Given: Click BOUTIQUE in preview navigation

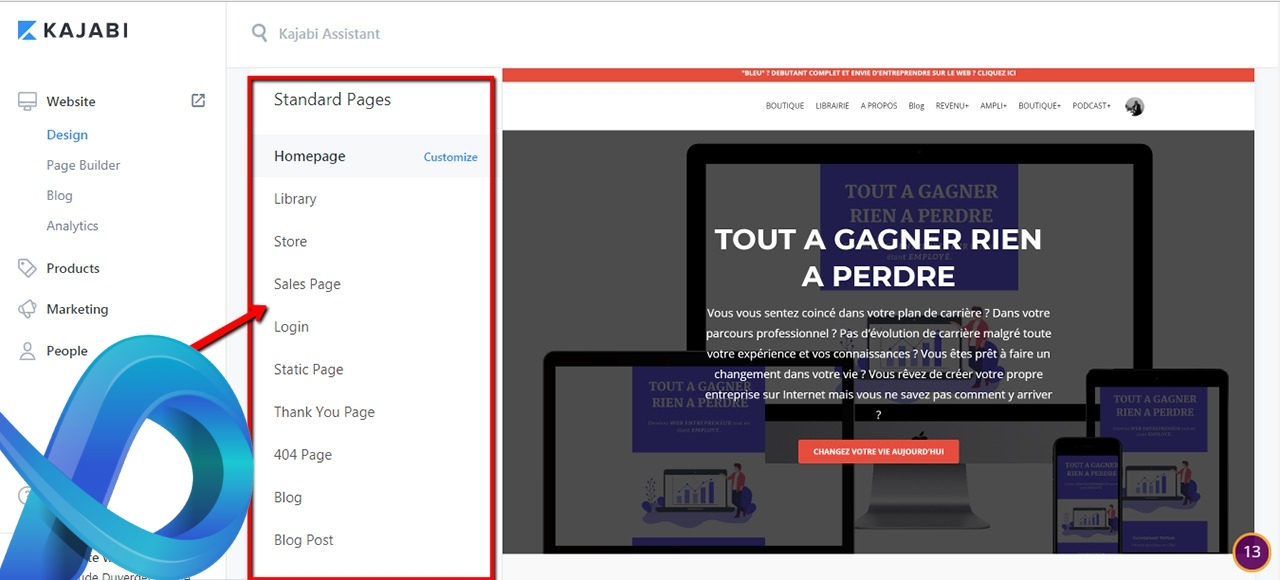Looking at the screenshot, I should coord(785,106).
